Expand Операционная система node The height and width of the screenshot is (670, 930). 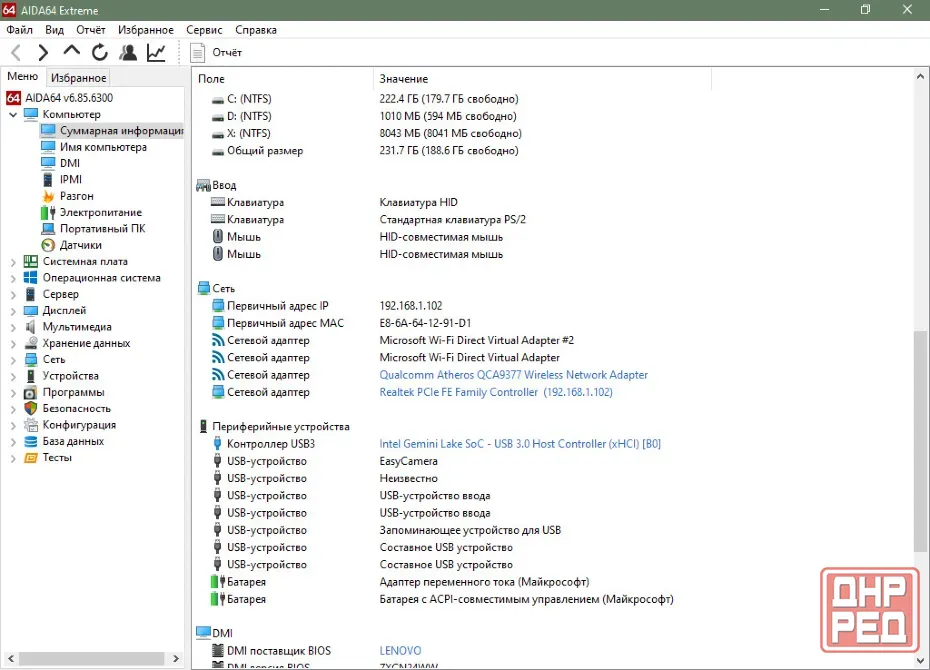tap(13, 278)
